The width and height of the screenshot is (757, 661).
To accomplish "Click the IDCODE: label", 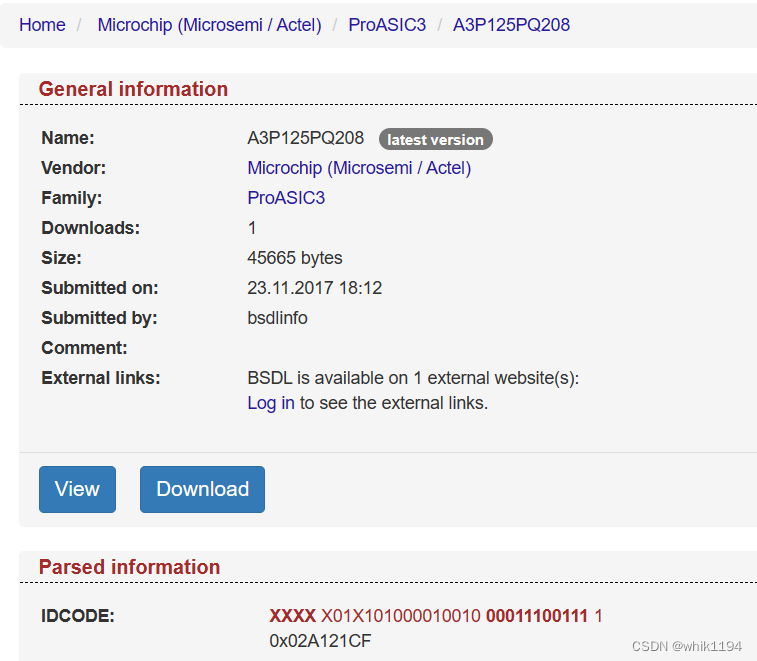I will click(78, 616).
